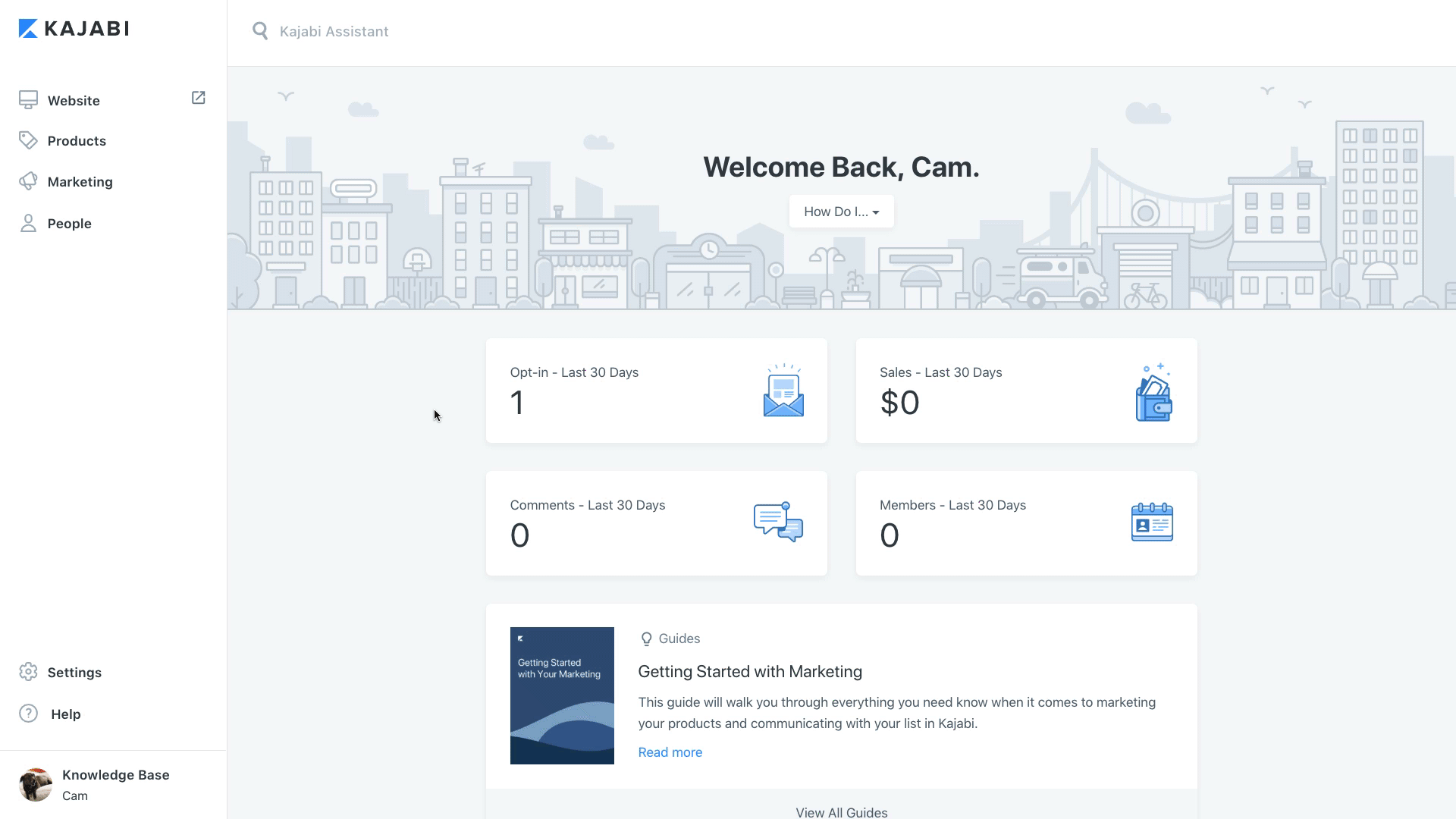Open the Website menu item
This screenshot has width=1456, height=819.
(x=74, y=101)
